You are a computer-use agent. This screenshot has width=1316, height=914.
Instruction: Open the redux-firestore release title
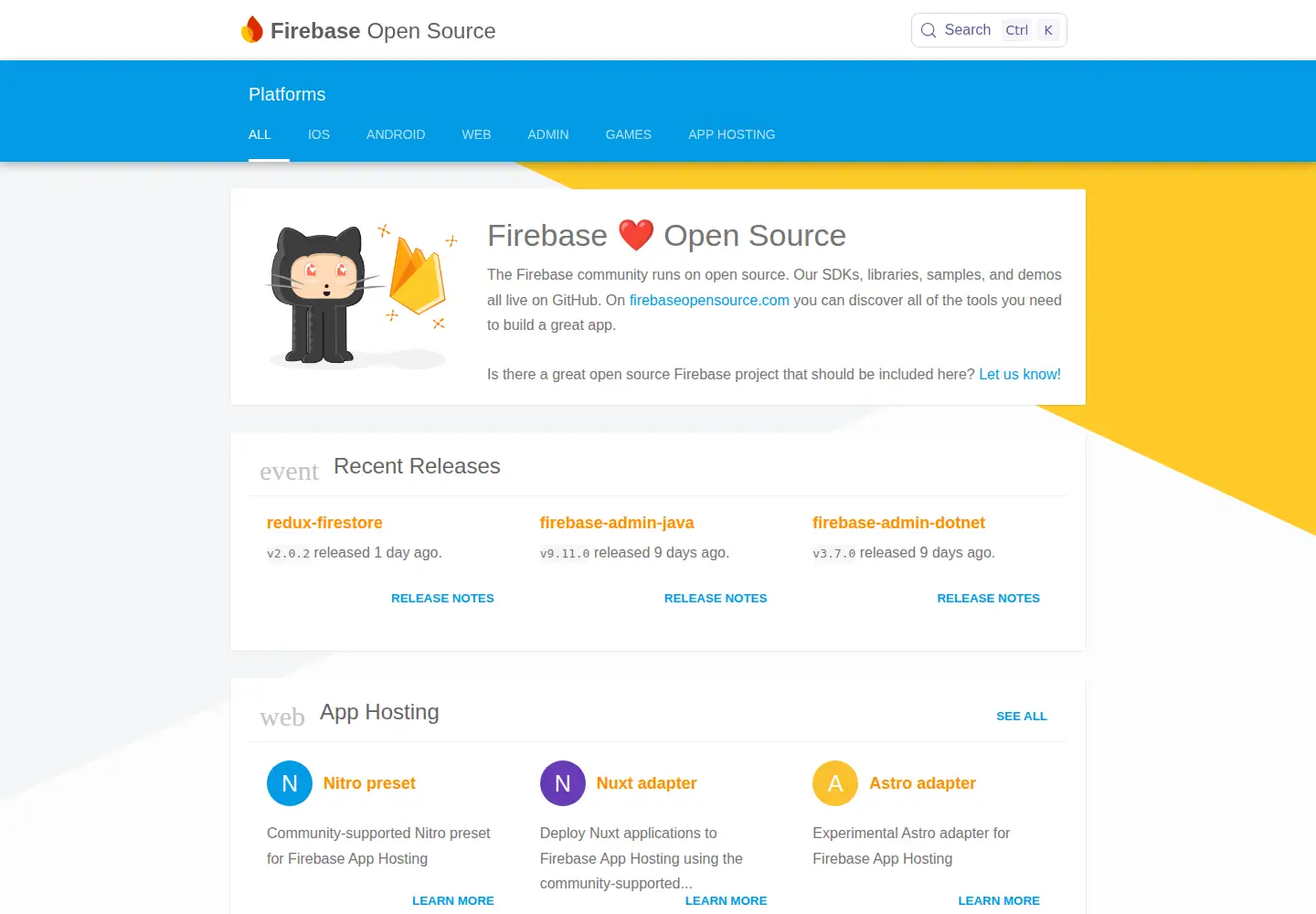point(324,523)
